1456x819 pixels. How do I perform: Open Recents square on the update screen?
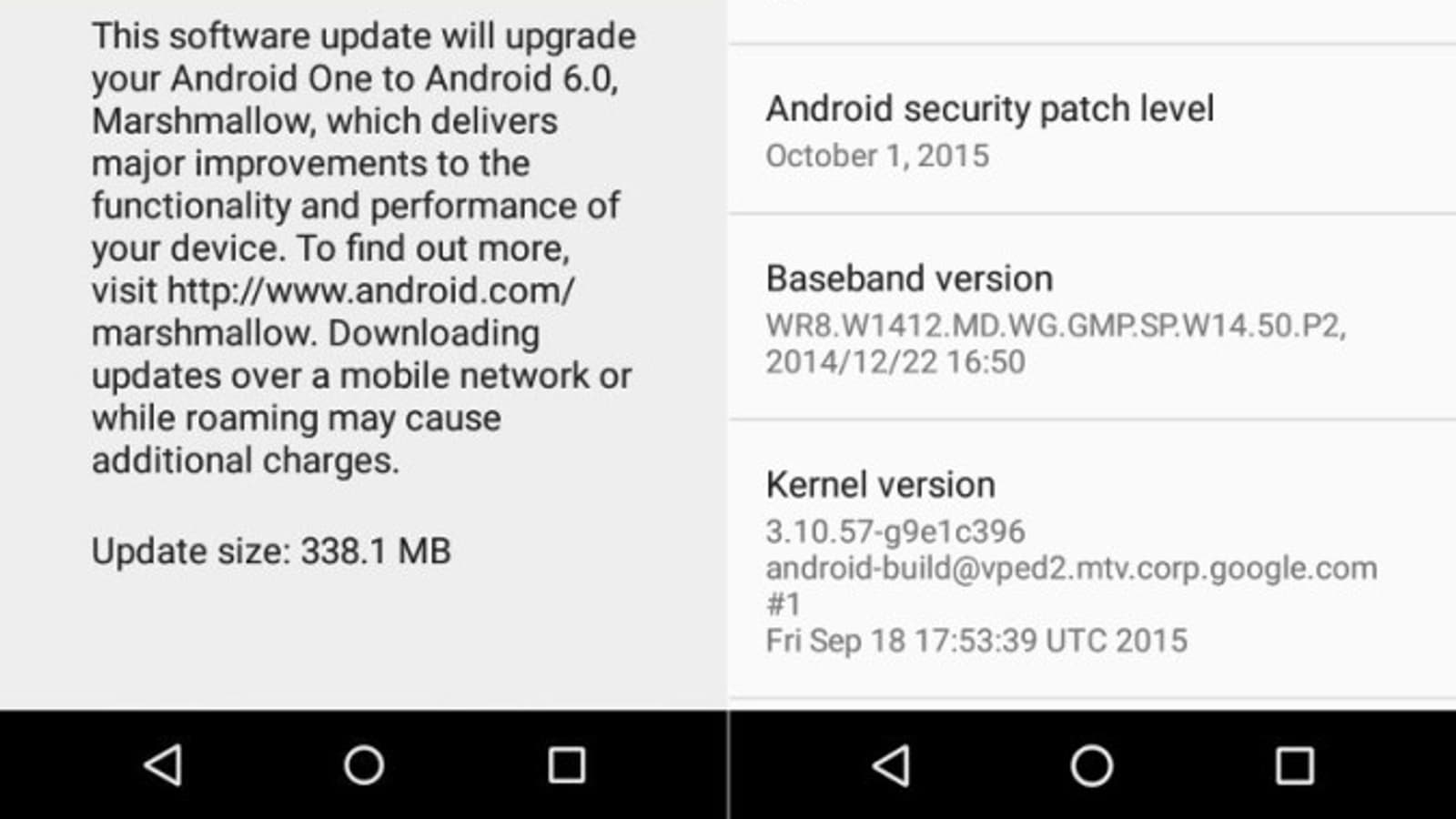coord(566,765)
